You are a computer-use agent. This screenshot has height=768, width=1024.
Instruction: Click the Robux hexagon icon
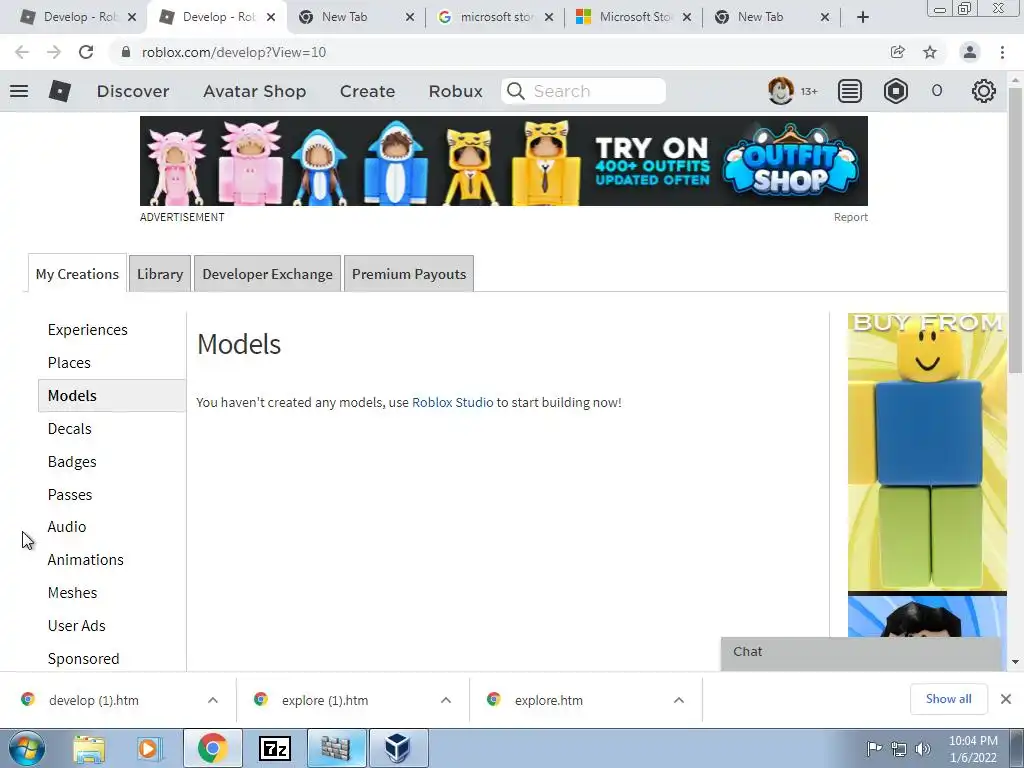tap(895, 91)
